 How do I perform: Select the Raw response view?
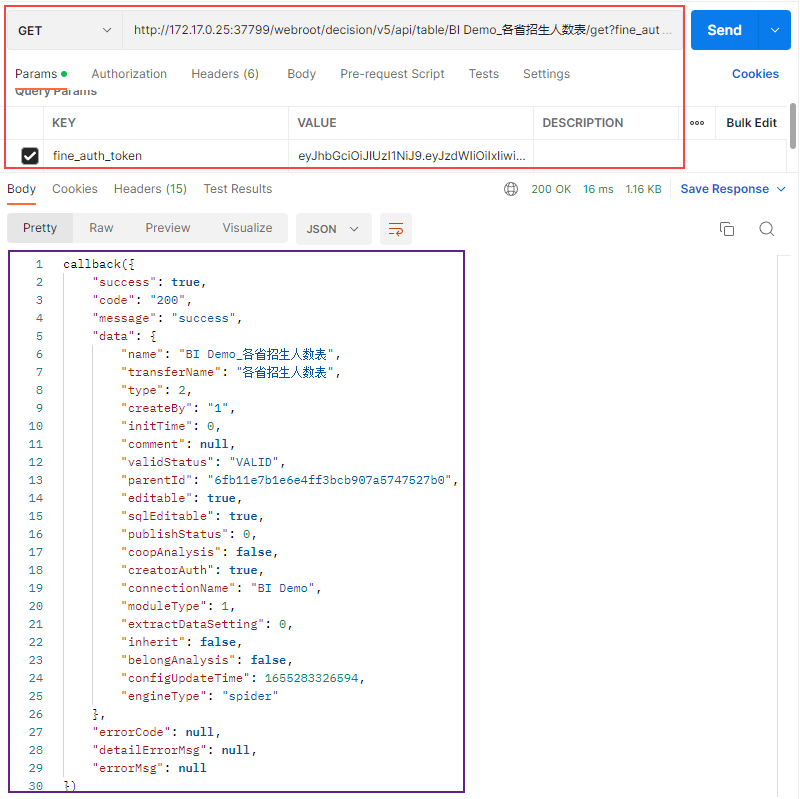click(x=101, y=228)
